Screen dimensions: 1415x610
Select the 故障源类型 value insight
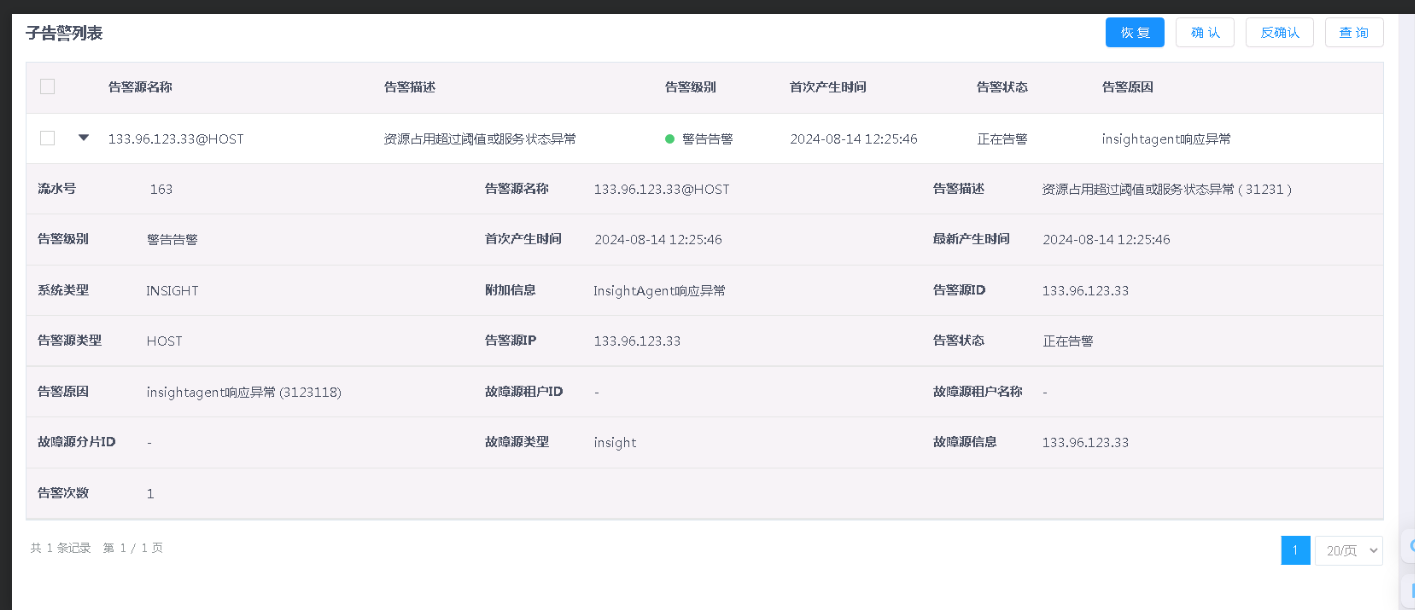click(615, 442)
